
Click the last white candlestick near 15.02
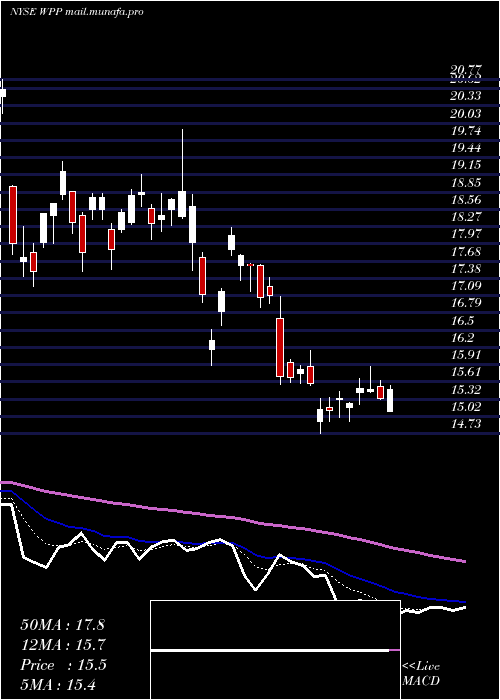tap(390, 398)
